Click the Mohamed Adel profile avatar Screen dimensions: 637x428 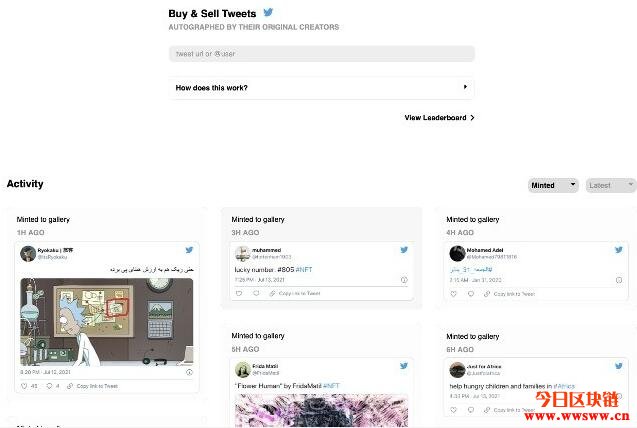(x=457, y=253)
